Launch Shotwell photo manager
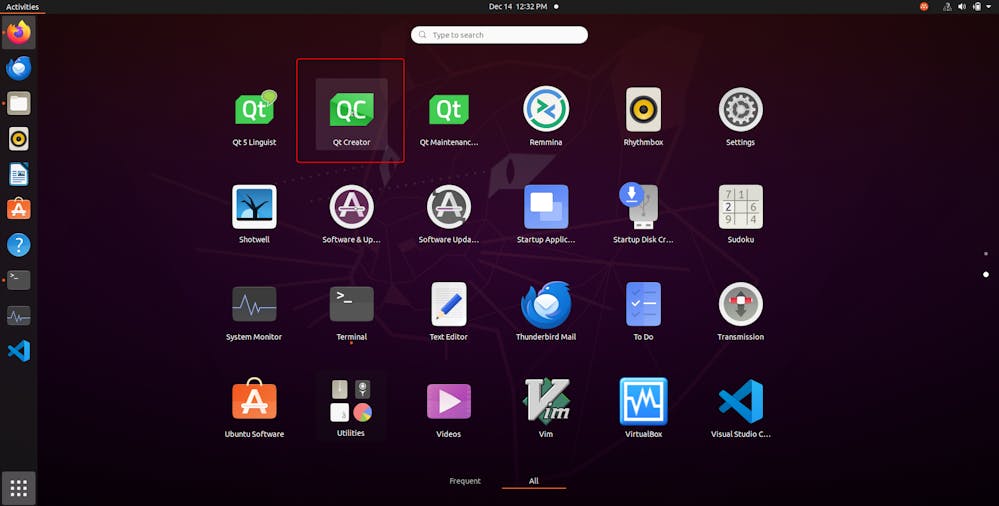 pos(254,215)
